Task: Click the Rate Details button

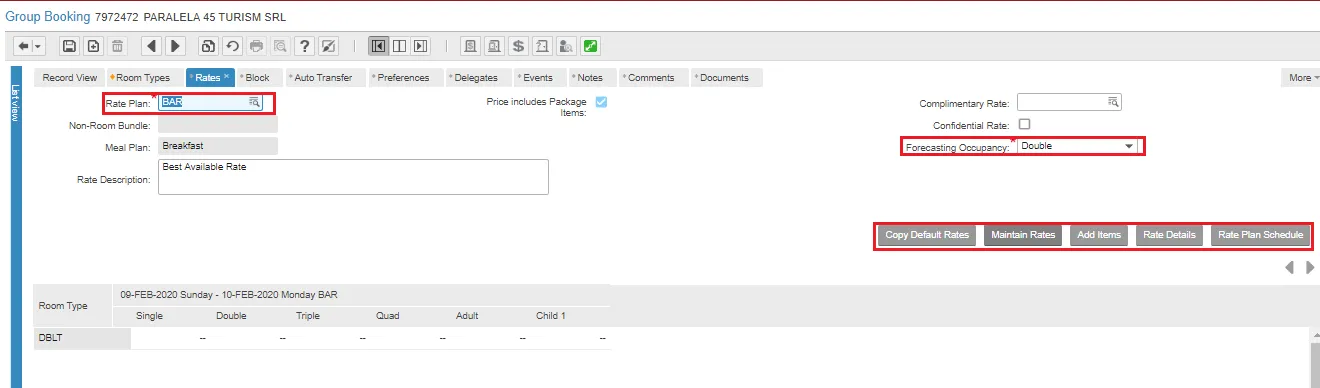Action: coord(1169,235)
